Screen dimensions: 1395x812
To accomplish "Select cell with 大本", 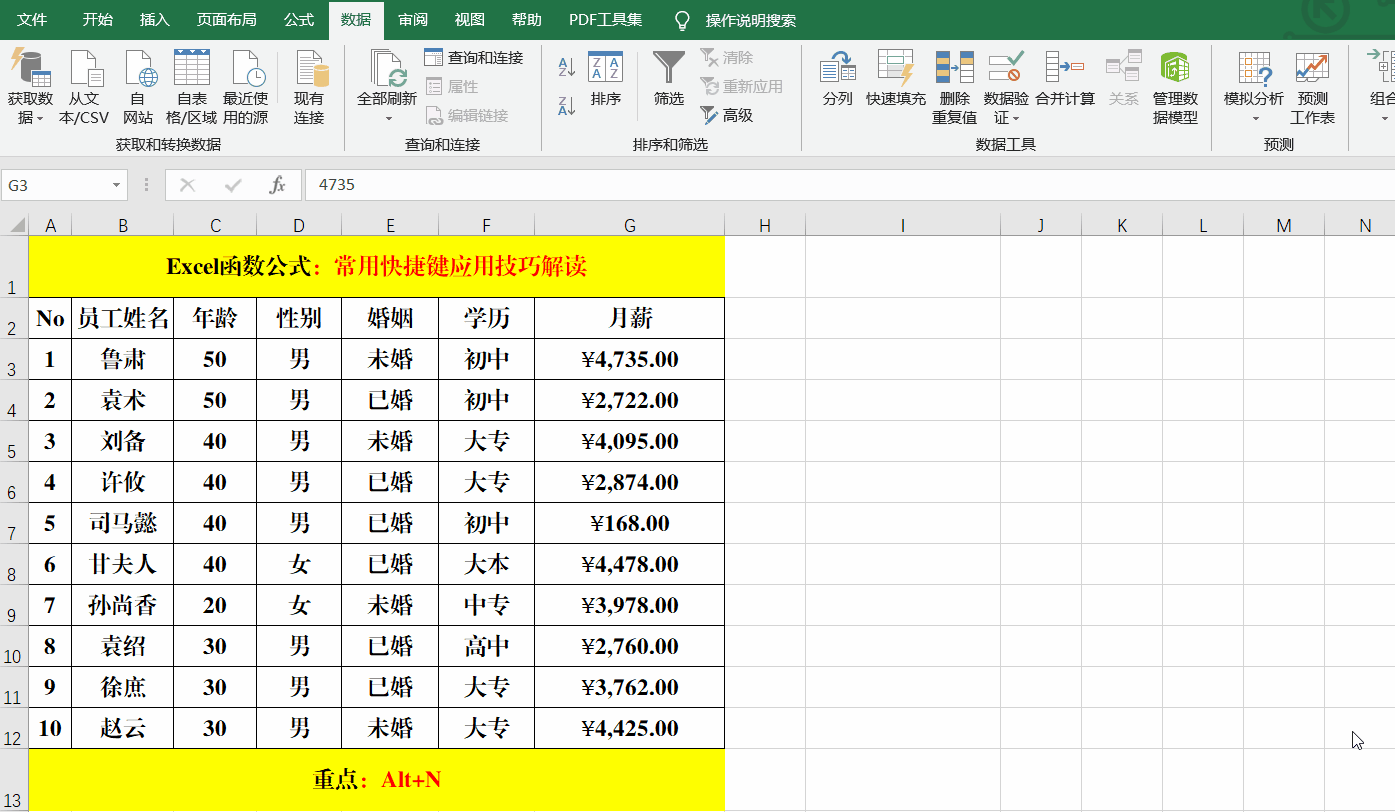I will coord(486,564).
